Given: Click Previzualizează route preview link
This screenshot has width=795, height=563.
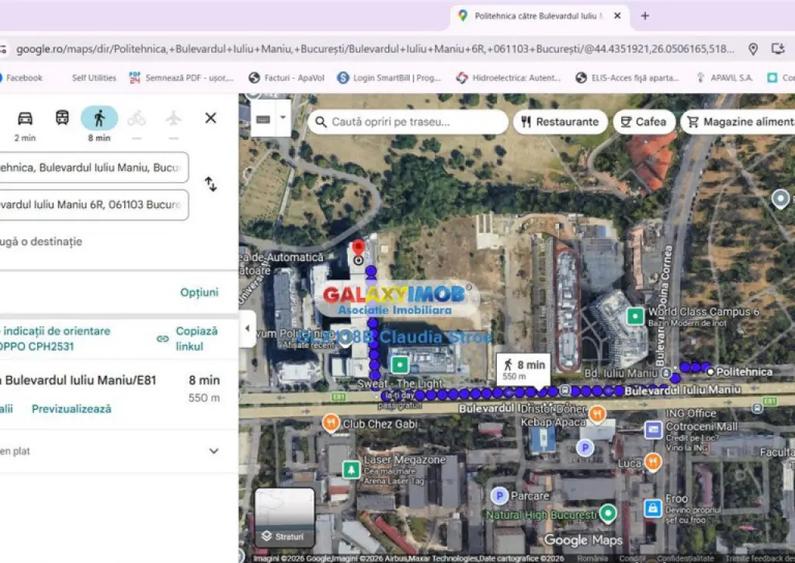Looking at the screenshot, I should pyautogui.click(x=71, y=409).
